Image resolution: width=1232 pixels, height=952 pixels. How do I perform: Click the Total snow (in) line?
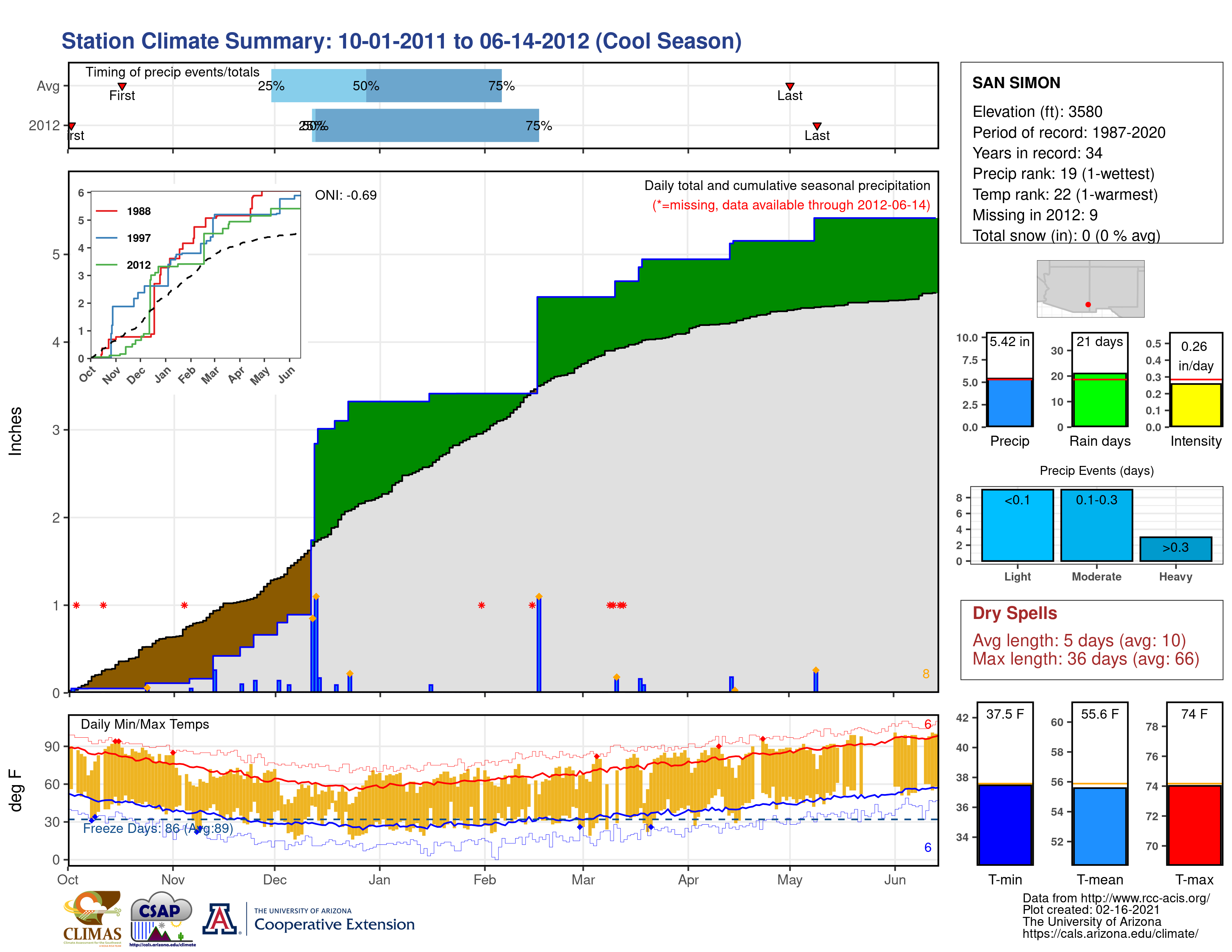tap(1067, 236)
